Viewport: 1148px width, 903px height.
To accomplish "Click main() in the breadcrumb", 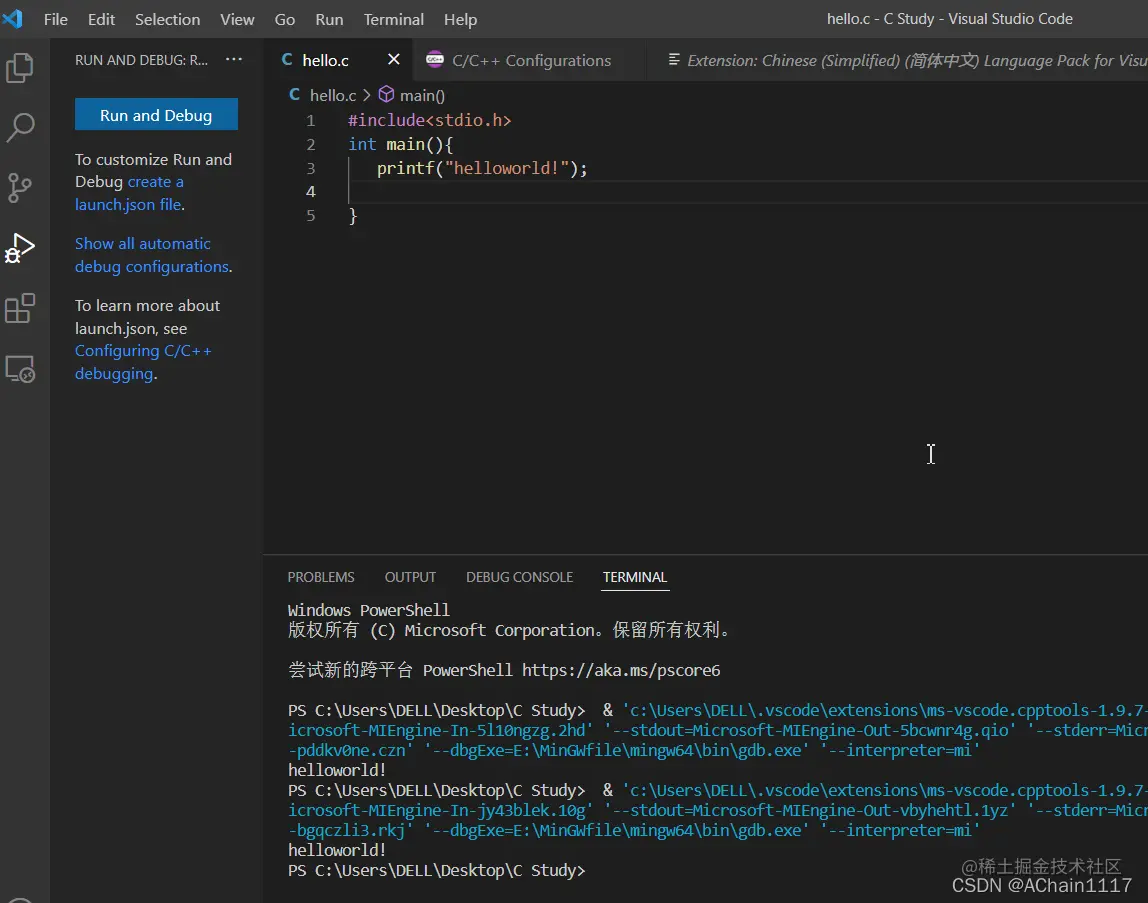I will [422, 95].
